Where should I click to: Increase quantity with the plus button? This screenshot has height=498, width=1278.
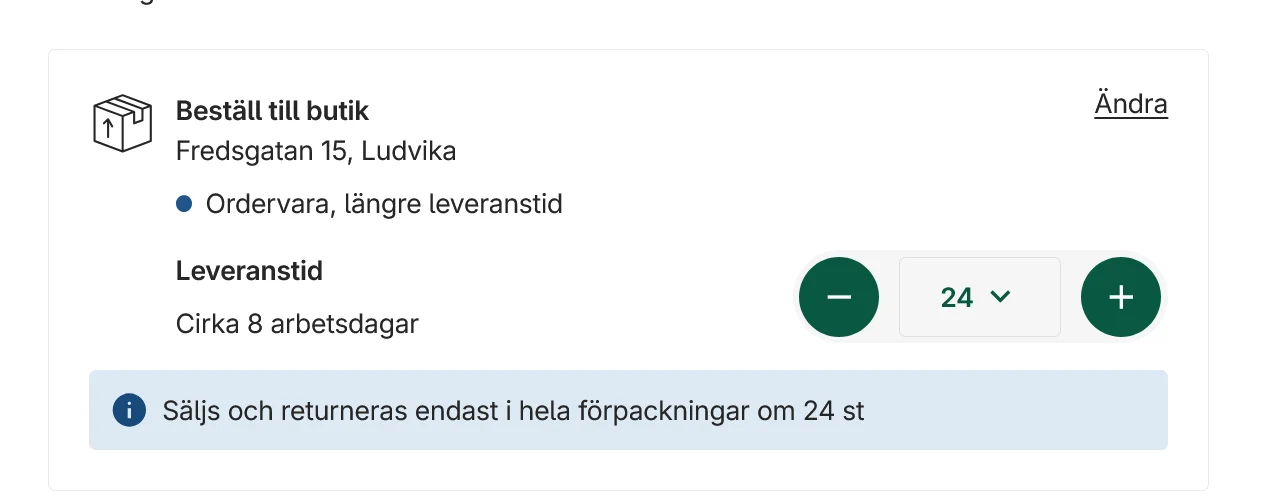(1121, 297)
